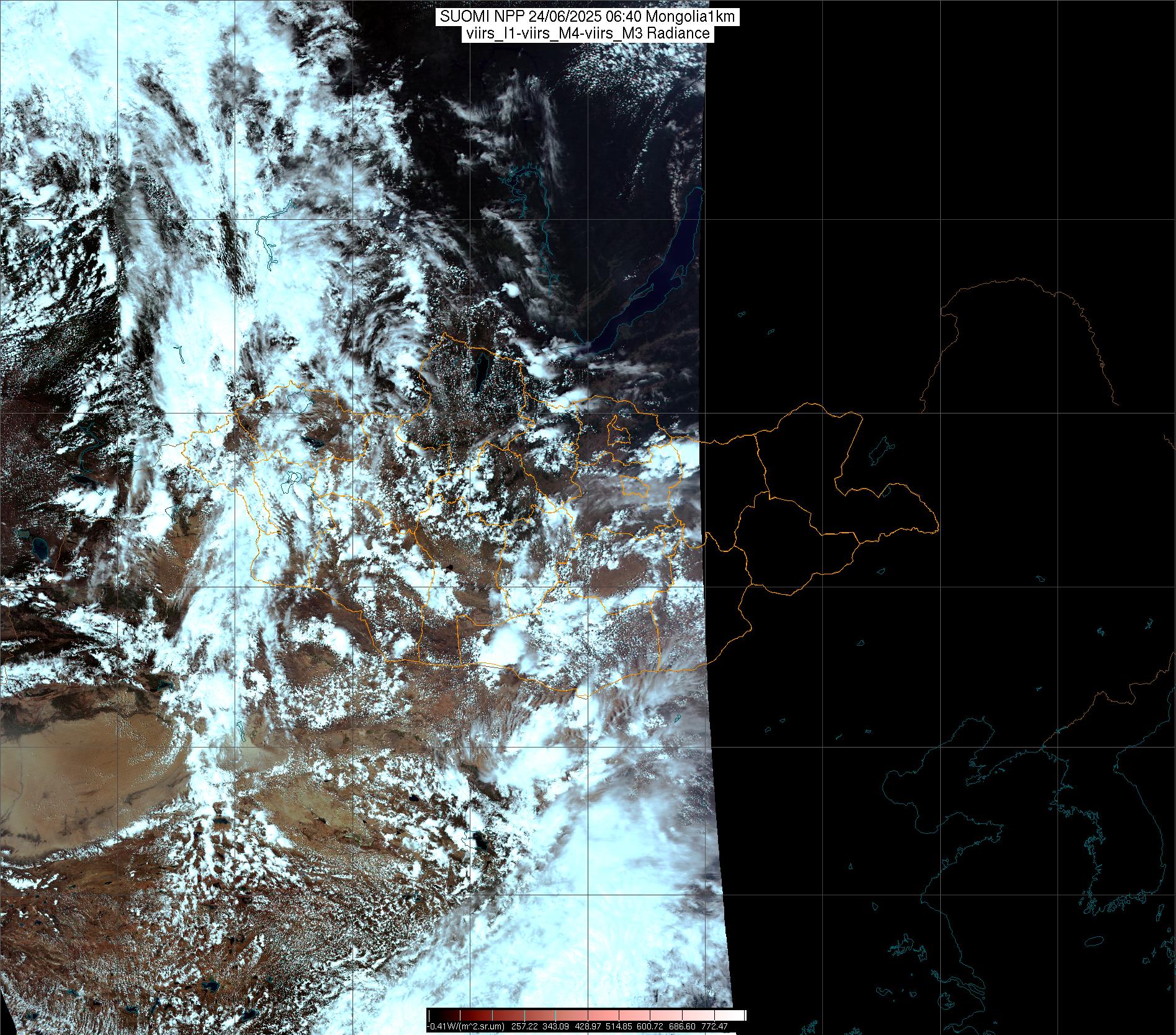Click the 'SUOMI NPP 24/06/2025 06:40 Mongolia1km' title line
Viewport: 1176px width, 1035px height.
(588, 17)
